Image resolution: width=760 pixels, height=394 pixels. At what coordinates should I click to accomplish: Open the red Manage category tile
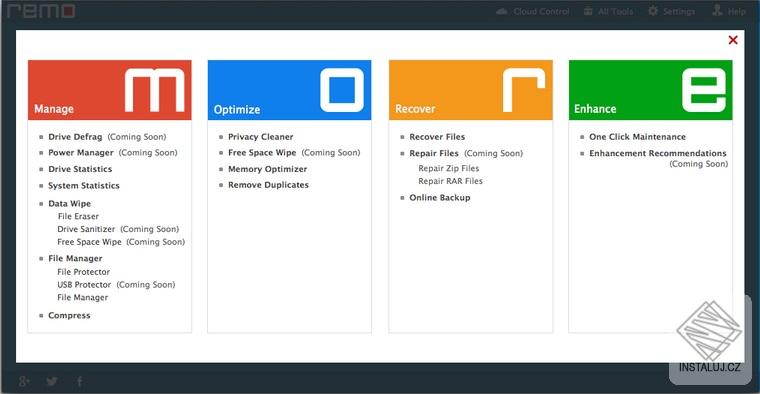[x=110, y=90]
